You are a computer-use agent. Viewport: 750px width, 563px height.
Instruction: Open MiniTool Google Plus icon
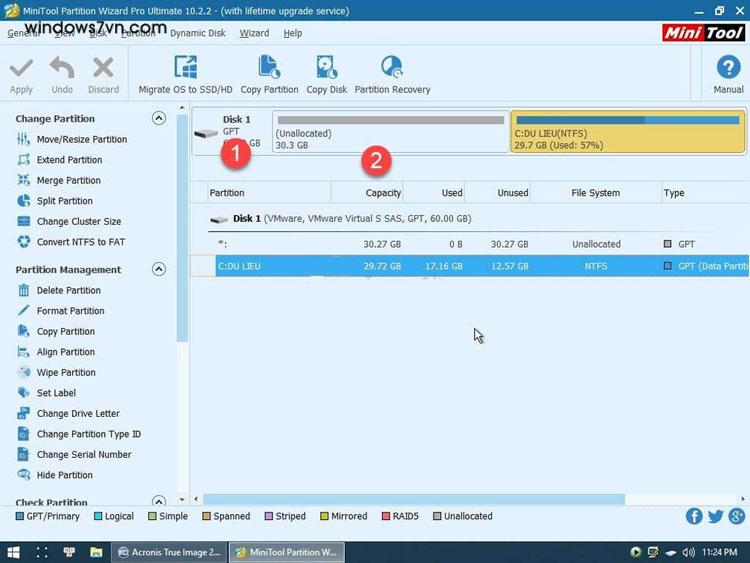pyautogui.click(x=737, y=516)
